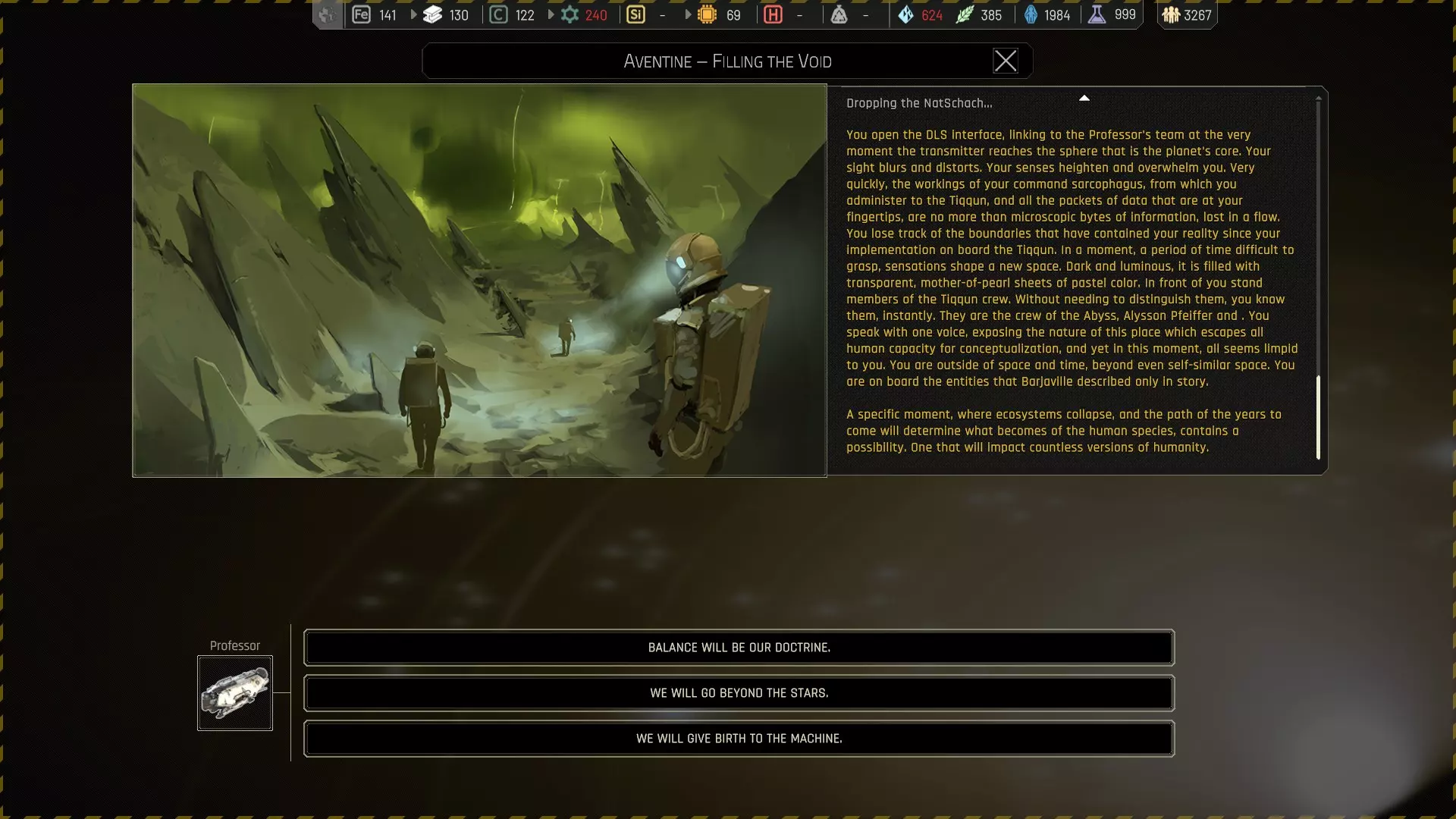The width and height of the screenshot is (1456, 819).
Task: Choose "We will go beyond the stars."
Action: tap(739, 693)
